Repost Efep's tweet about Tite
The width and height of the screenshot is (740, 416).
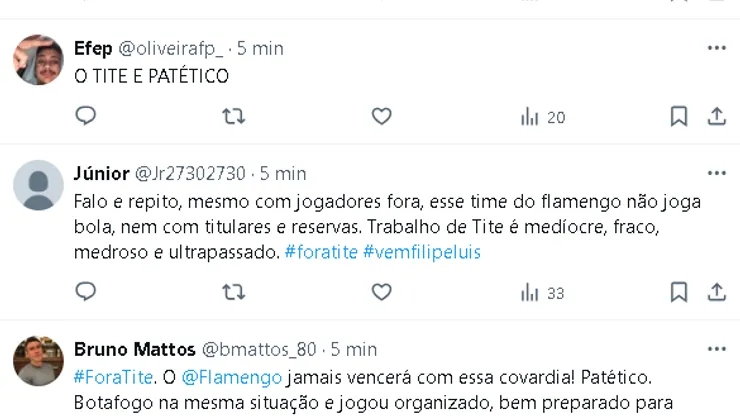click(233, 116)
